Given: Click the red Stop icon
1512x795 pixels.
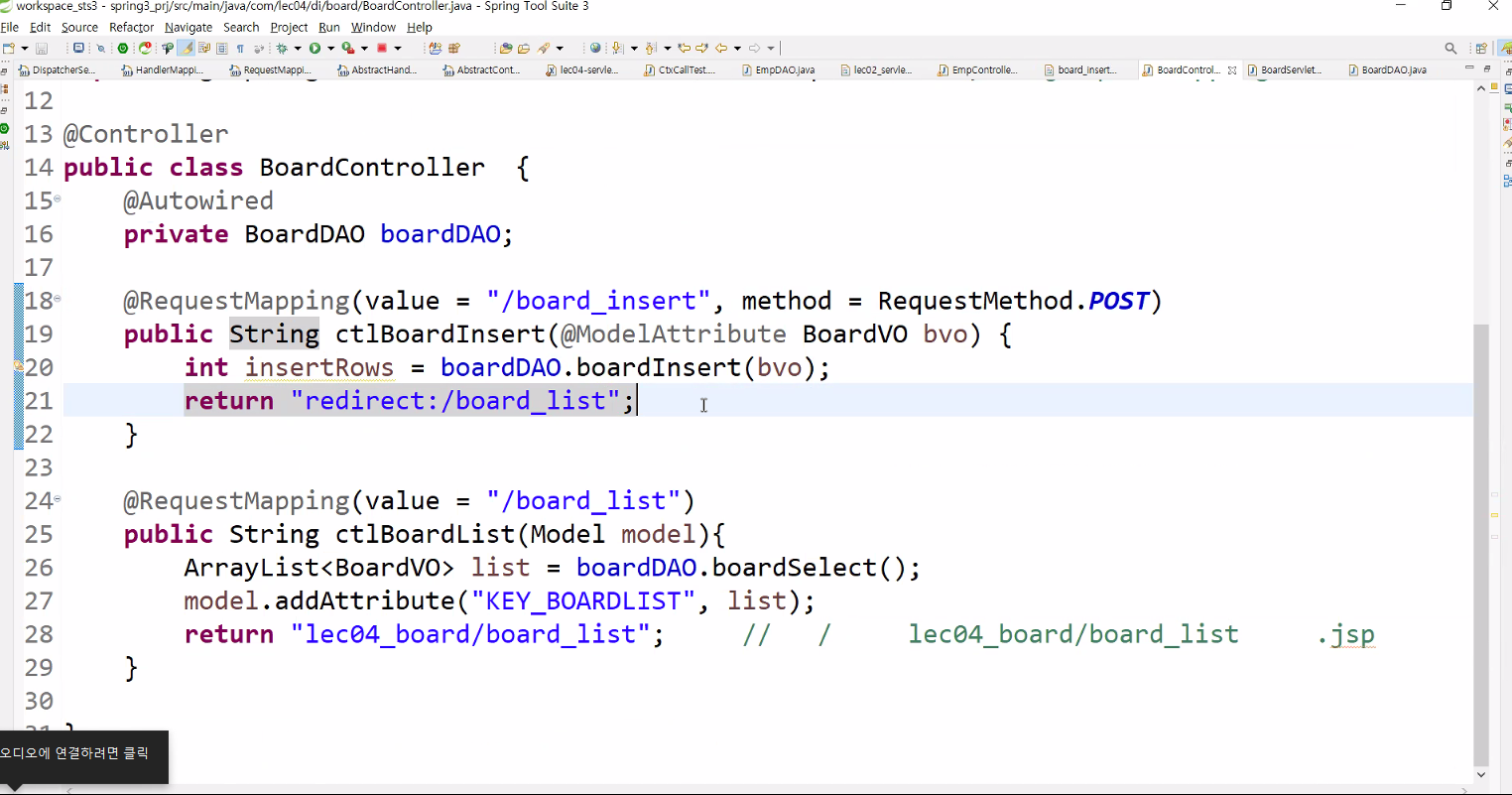Looking at the screenshot, I should click(x=382, y=48).
